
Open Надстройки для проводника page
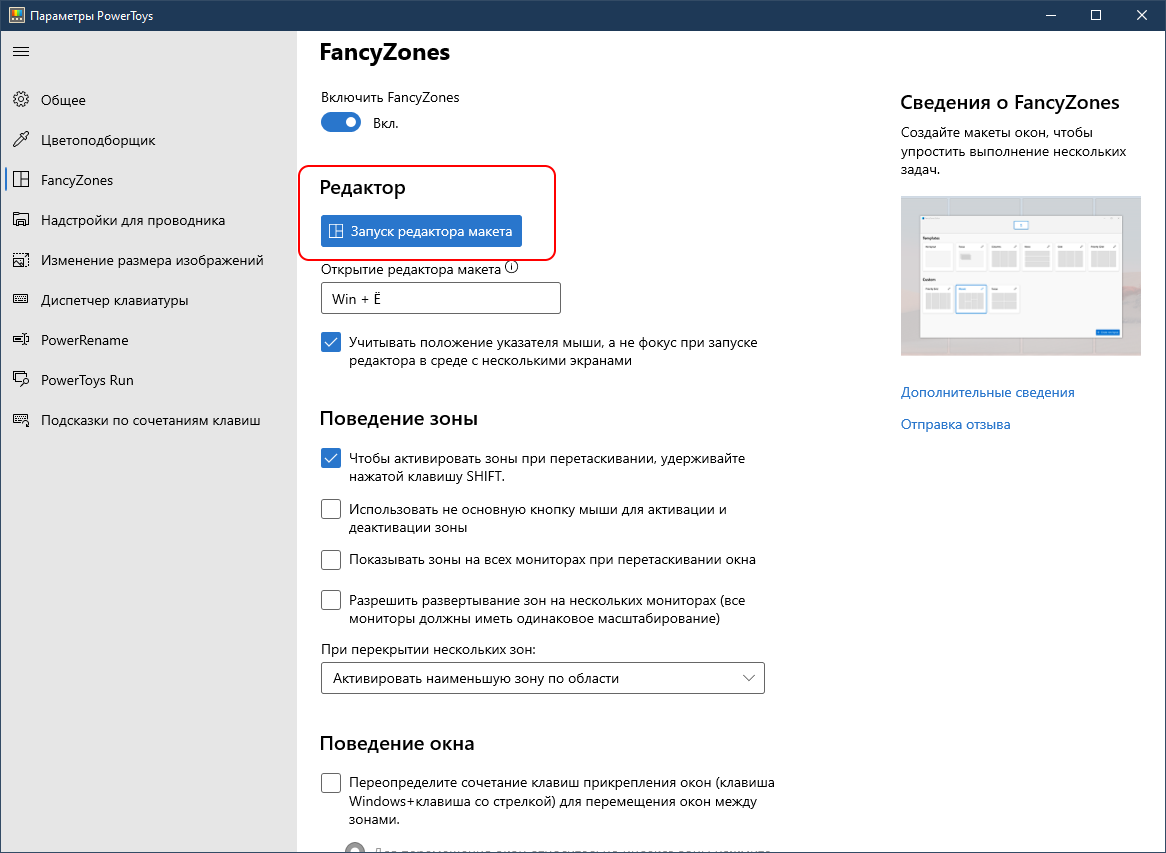click(149, 220)
